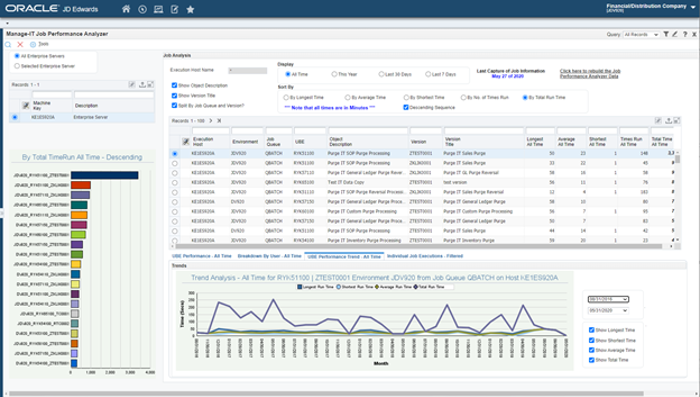Viewport: 700px width, 397px height.
Task: Click the Execution Host Name field
Action: coord(248,71)
